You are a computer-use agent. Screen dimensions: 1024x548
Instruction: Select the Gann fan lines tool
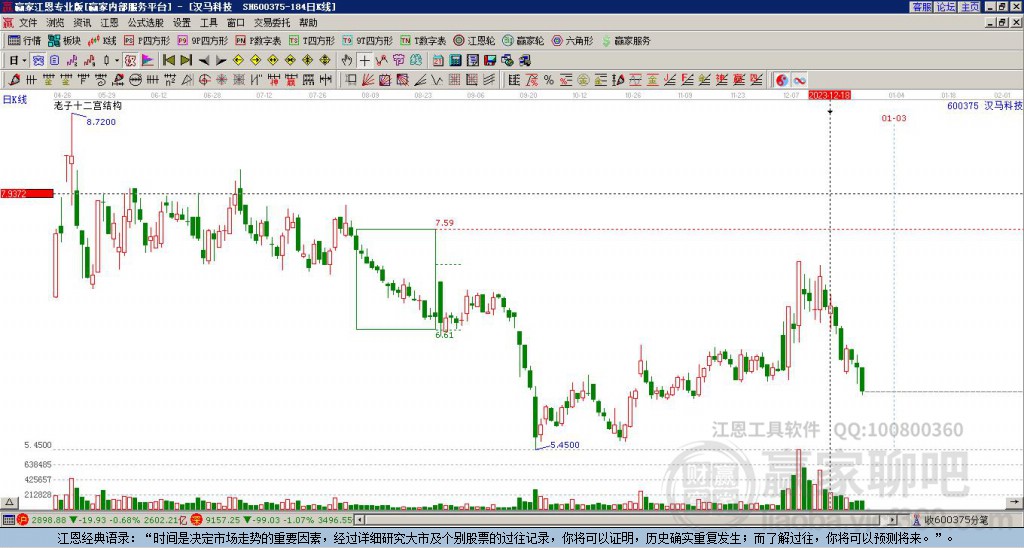pyautogui.click(x=367, y=80)
